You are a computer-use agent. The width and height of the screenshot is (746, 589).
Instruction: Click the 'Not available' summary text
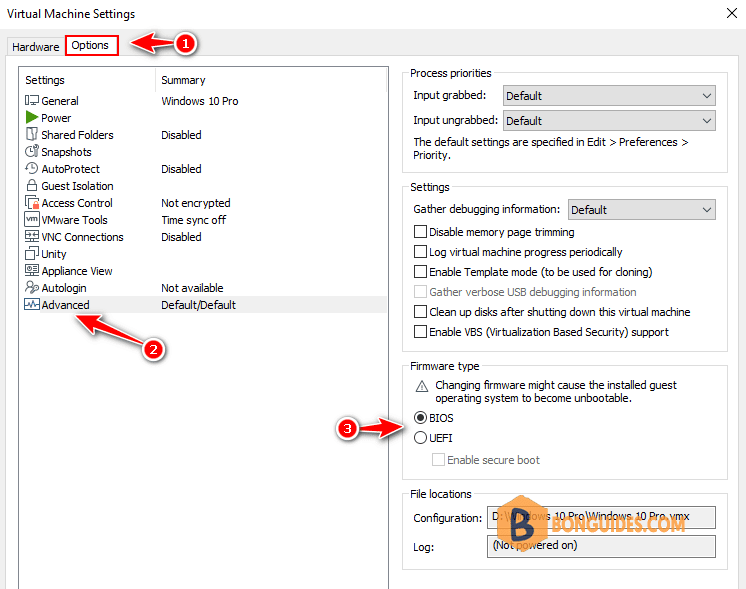(x=192, y=288)
